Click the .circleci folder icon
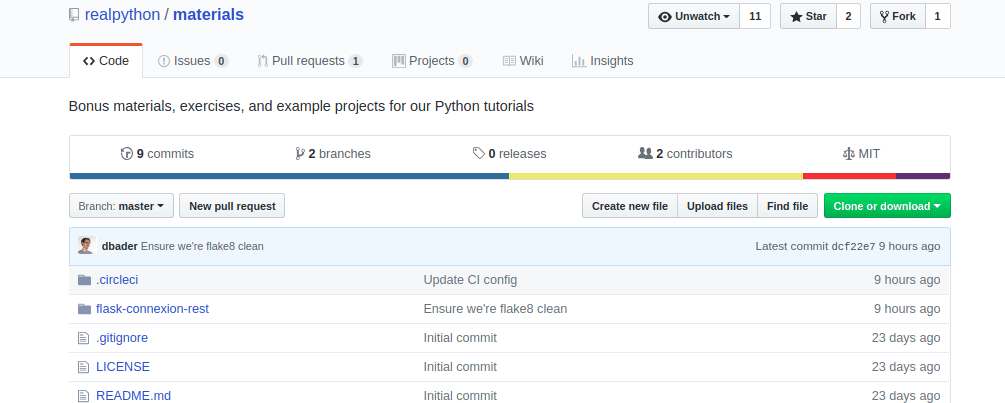The height and width of the screenshot is (403, 1005). (84, 280)
